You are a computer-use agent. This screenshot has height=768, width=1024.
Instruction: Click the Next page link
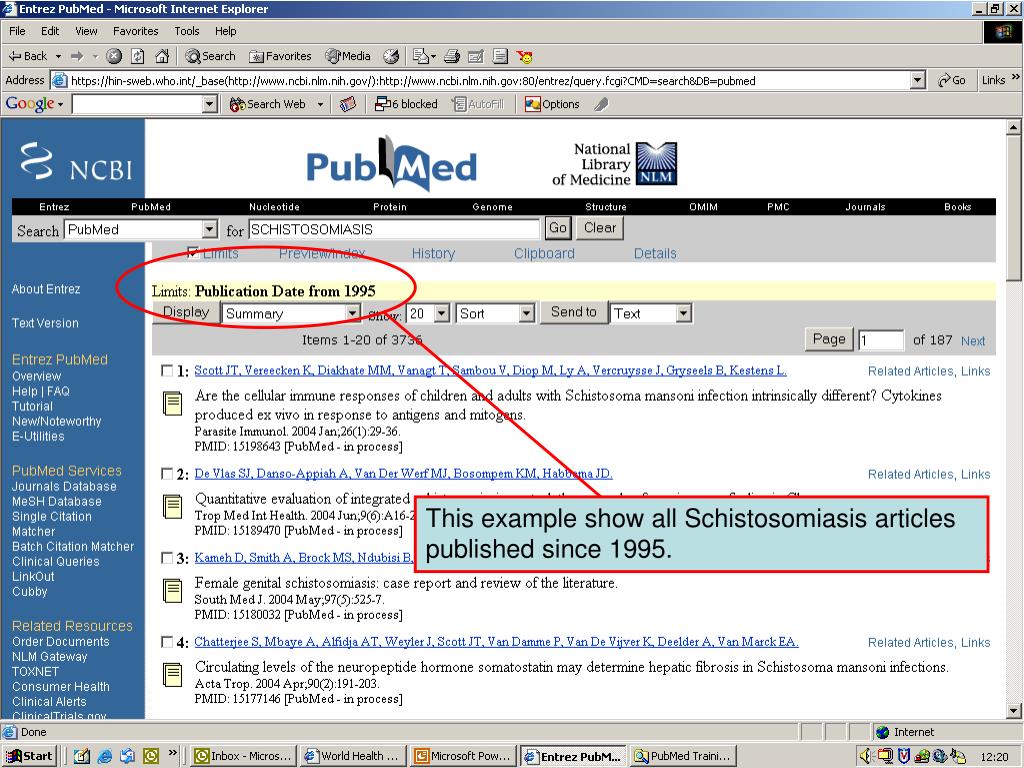click(972, 341)
